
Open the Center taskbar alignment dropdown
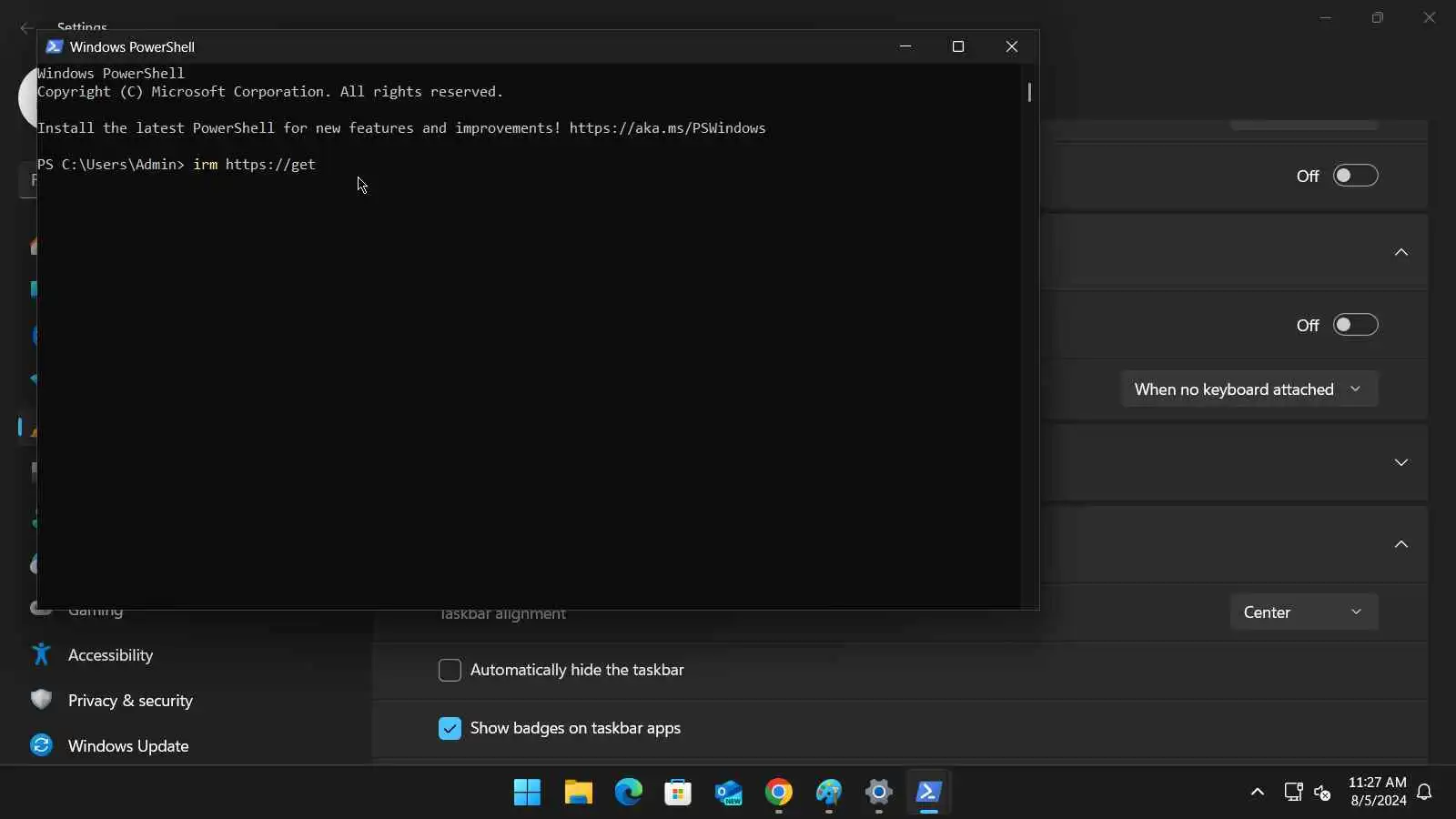point(1304,612)
